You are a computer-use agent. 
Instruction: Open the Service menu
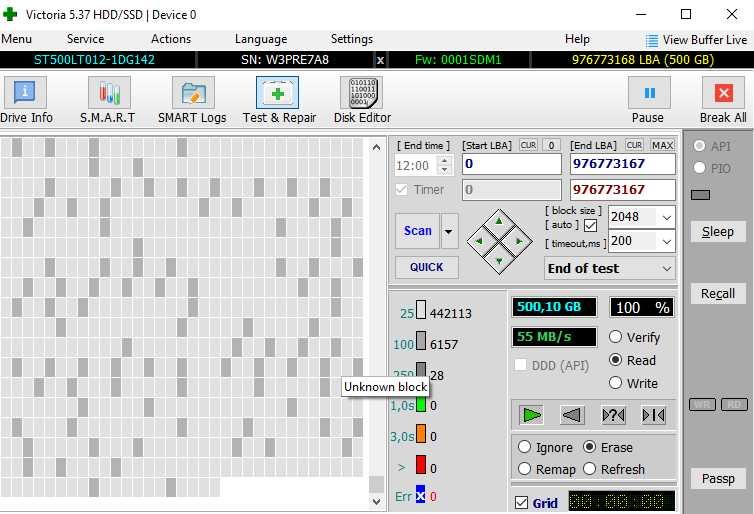(85, 39)
